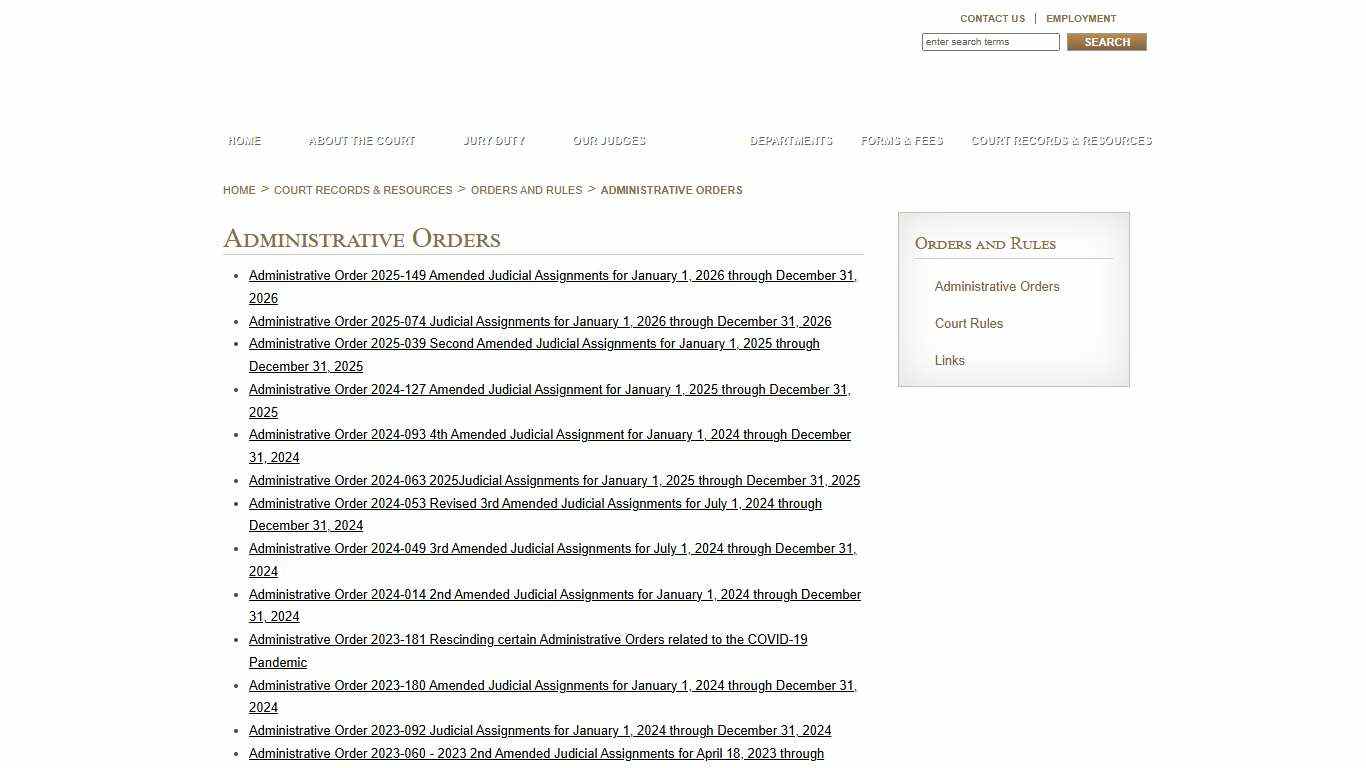This screenshot has width=1366, height=768.
Task: Open the CONTACT US page
Action: [x=991, y=18]
